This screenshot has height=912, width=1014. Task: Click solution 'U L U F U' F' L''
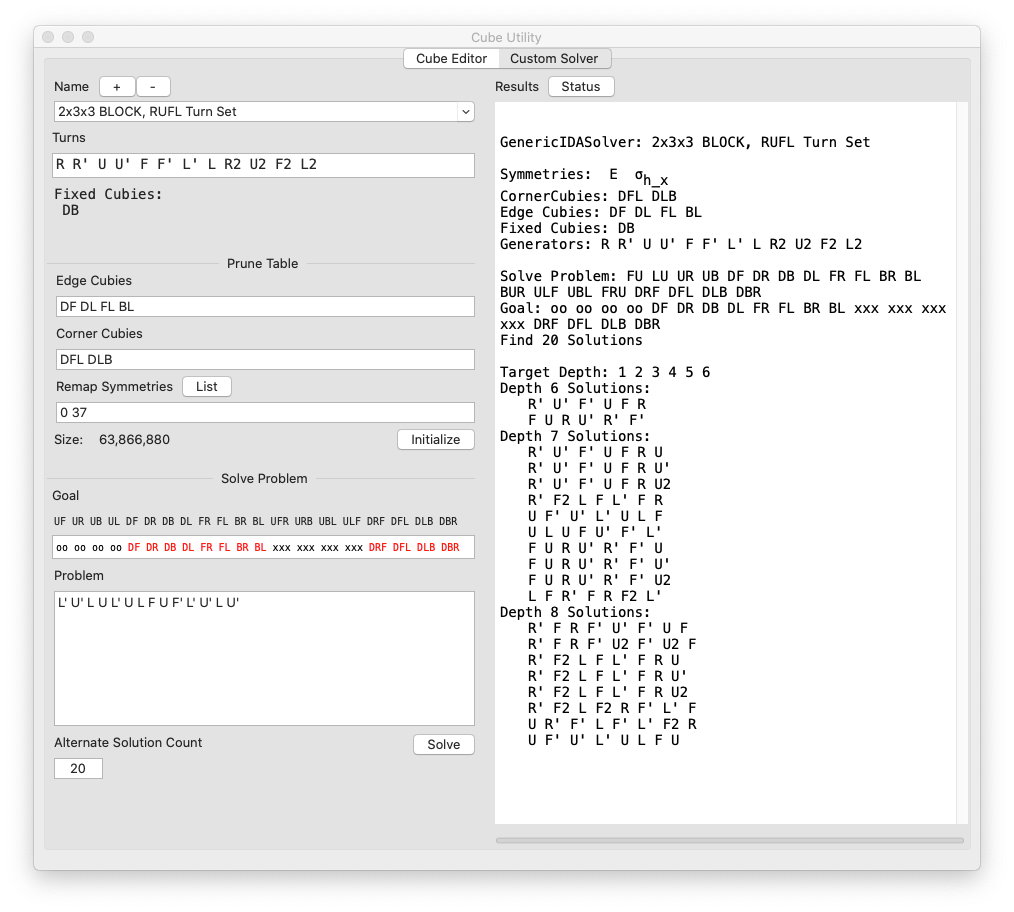coord(595,532)
